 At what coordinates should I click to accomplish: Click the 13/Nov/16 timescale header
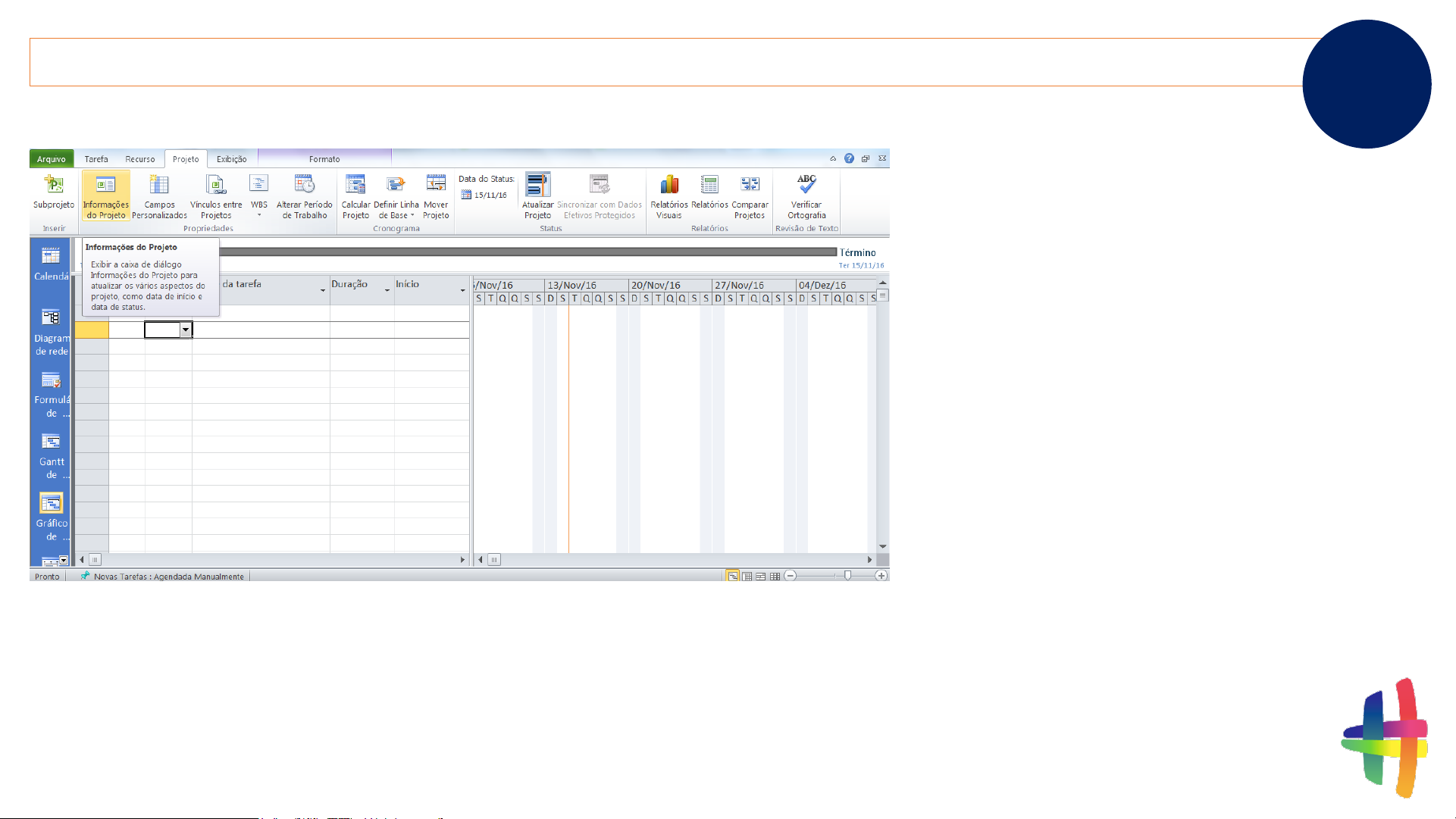point(587,285)
